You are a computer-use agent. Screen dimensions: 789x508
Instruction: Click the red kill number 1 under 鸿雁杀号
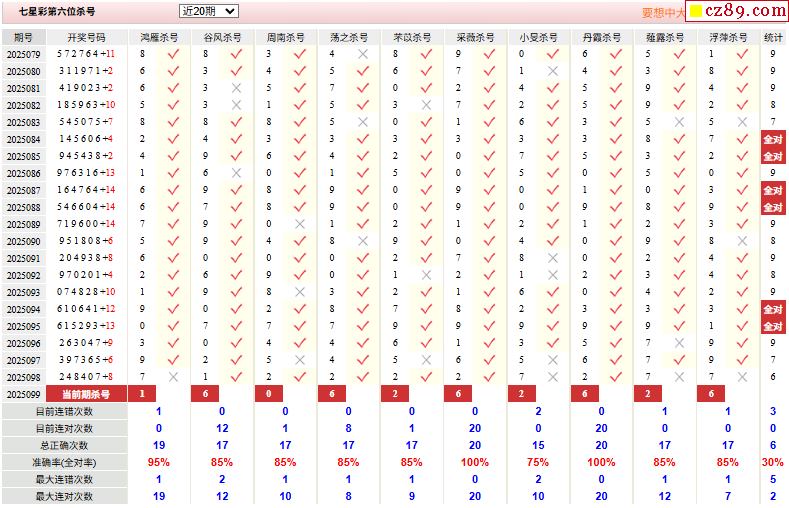142,394
